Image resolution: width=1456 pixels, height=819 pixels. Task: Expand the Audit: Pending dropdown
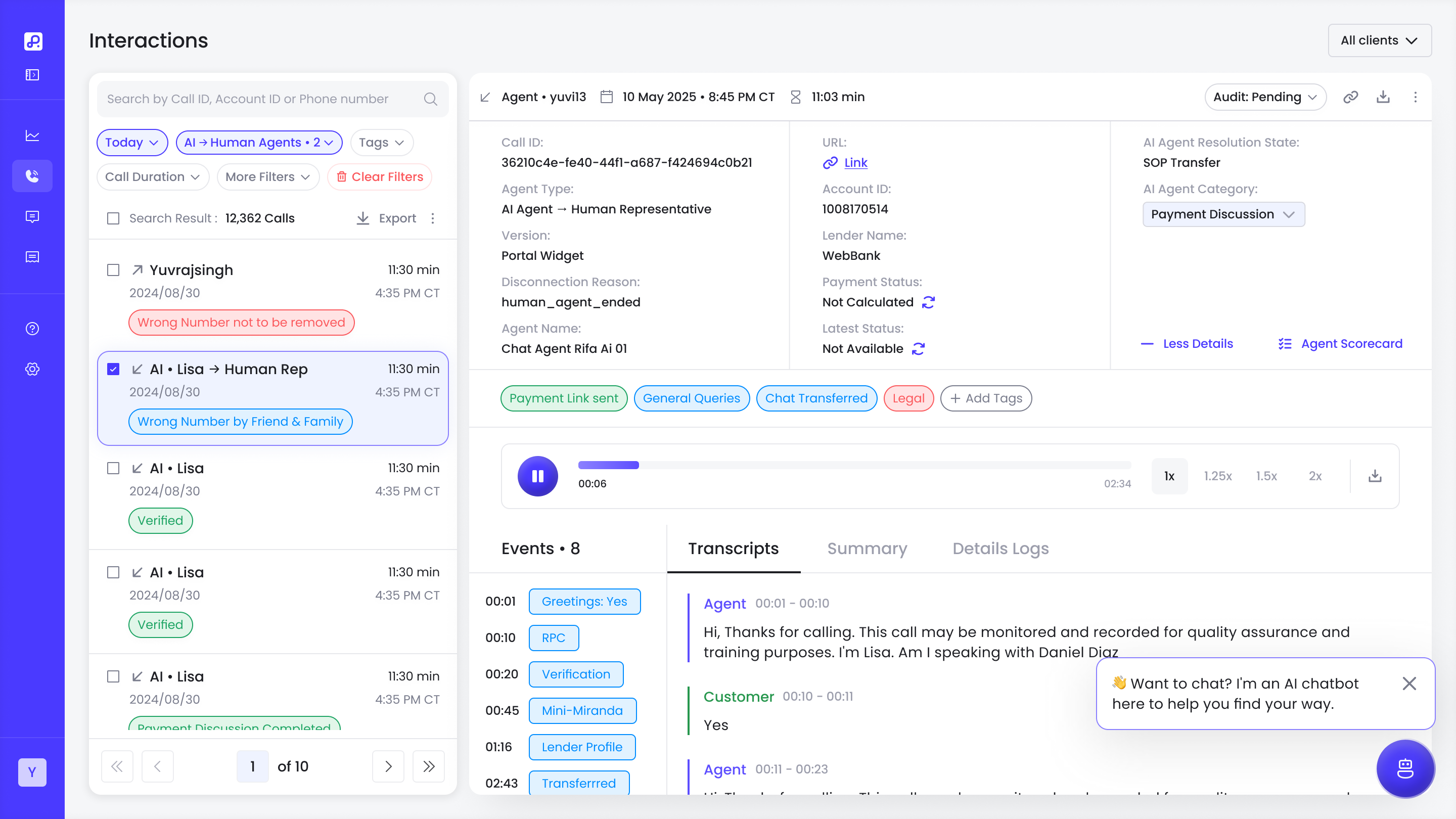[1264, 97]
